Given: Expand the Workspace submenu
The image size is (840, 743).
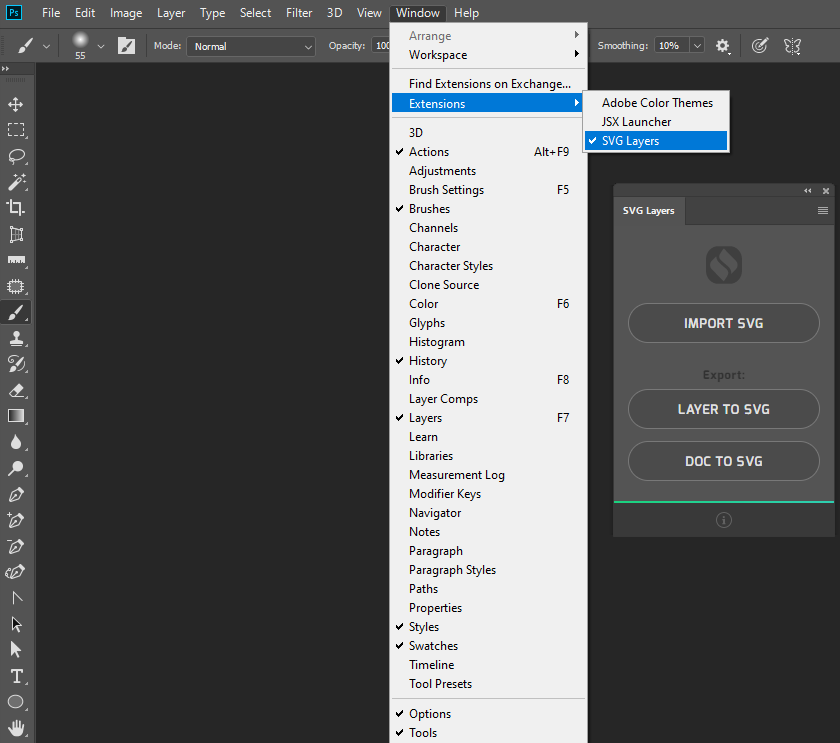Looking at the screenshot, I should point(489,55).
